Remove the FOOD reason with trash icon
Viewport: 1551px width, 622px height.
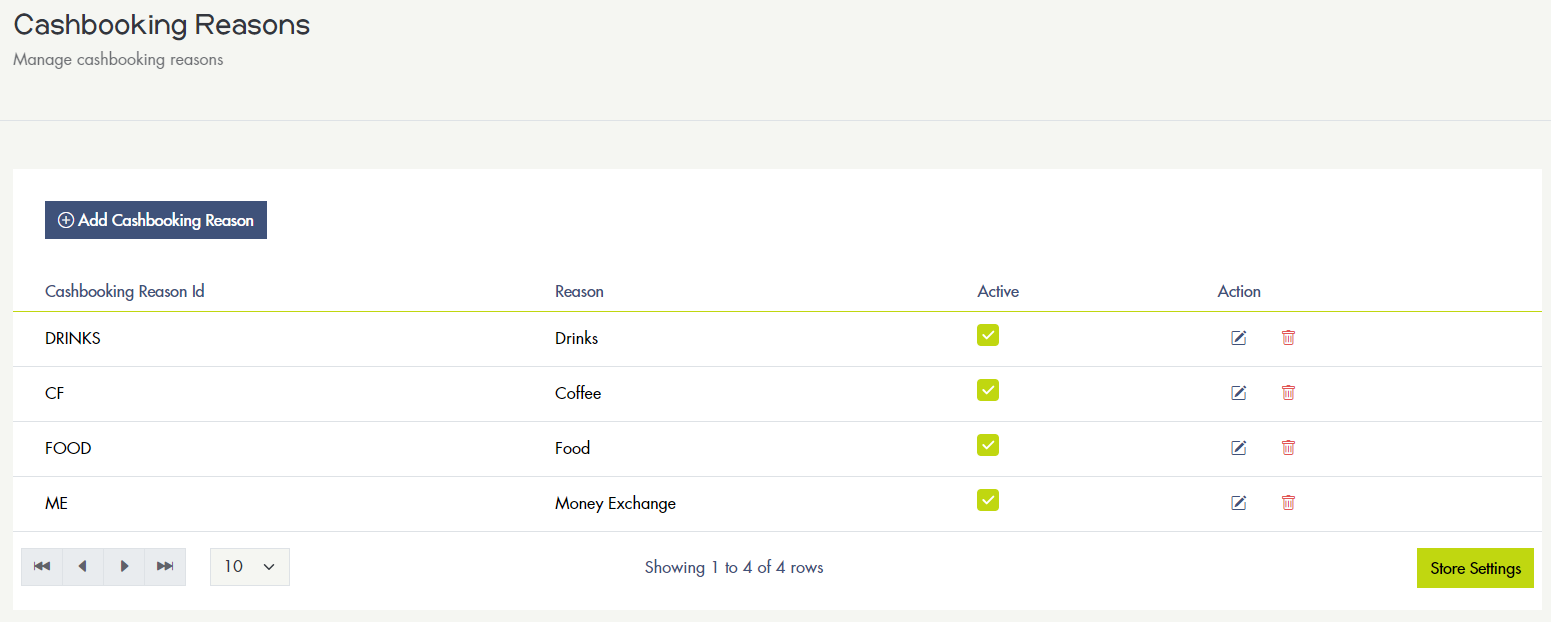[x=1288, y=448]
